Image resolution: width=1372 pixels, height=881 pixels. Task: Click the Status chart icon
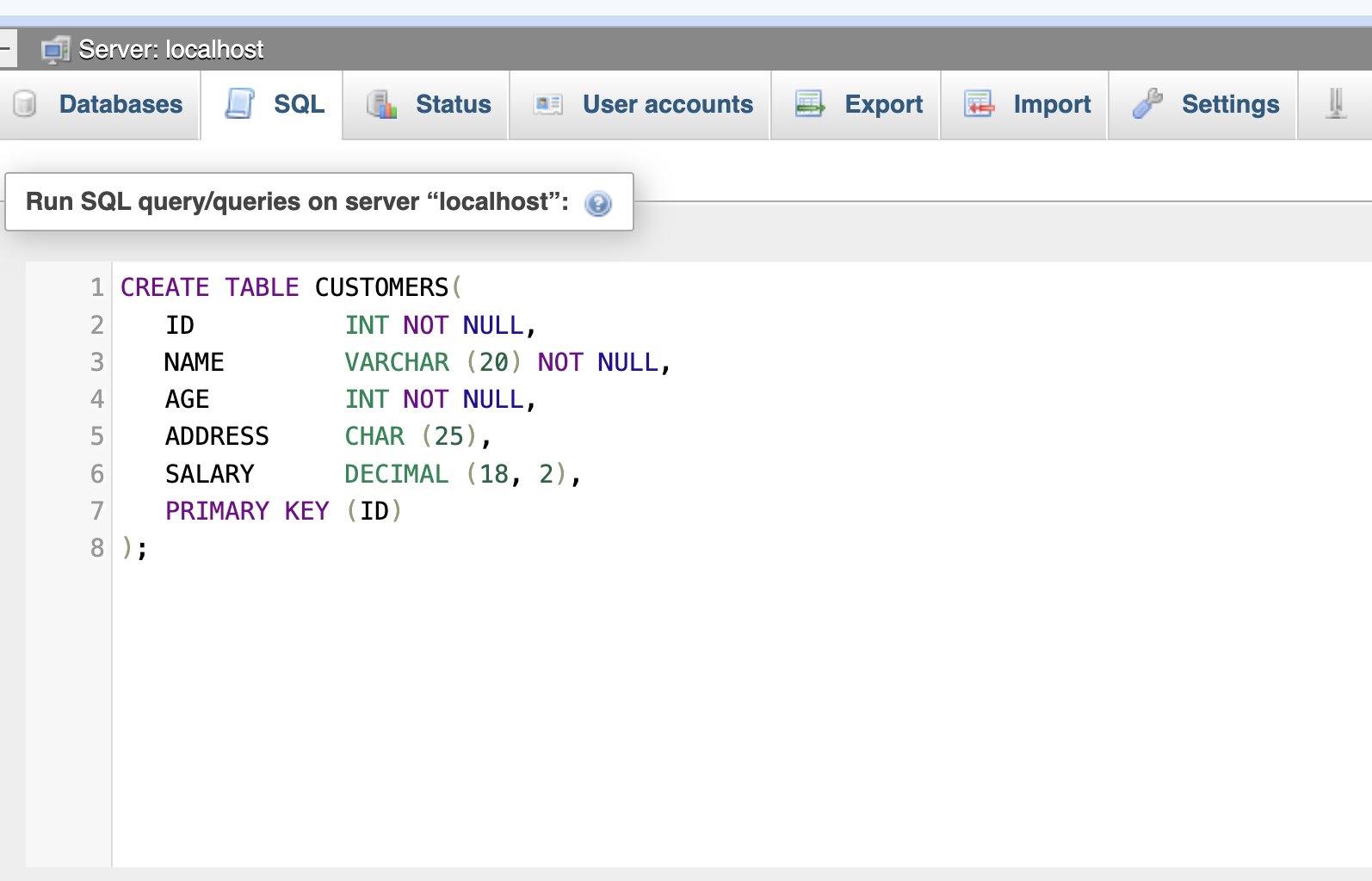click(x=381, y=104)
